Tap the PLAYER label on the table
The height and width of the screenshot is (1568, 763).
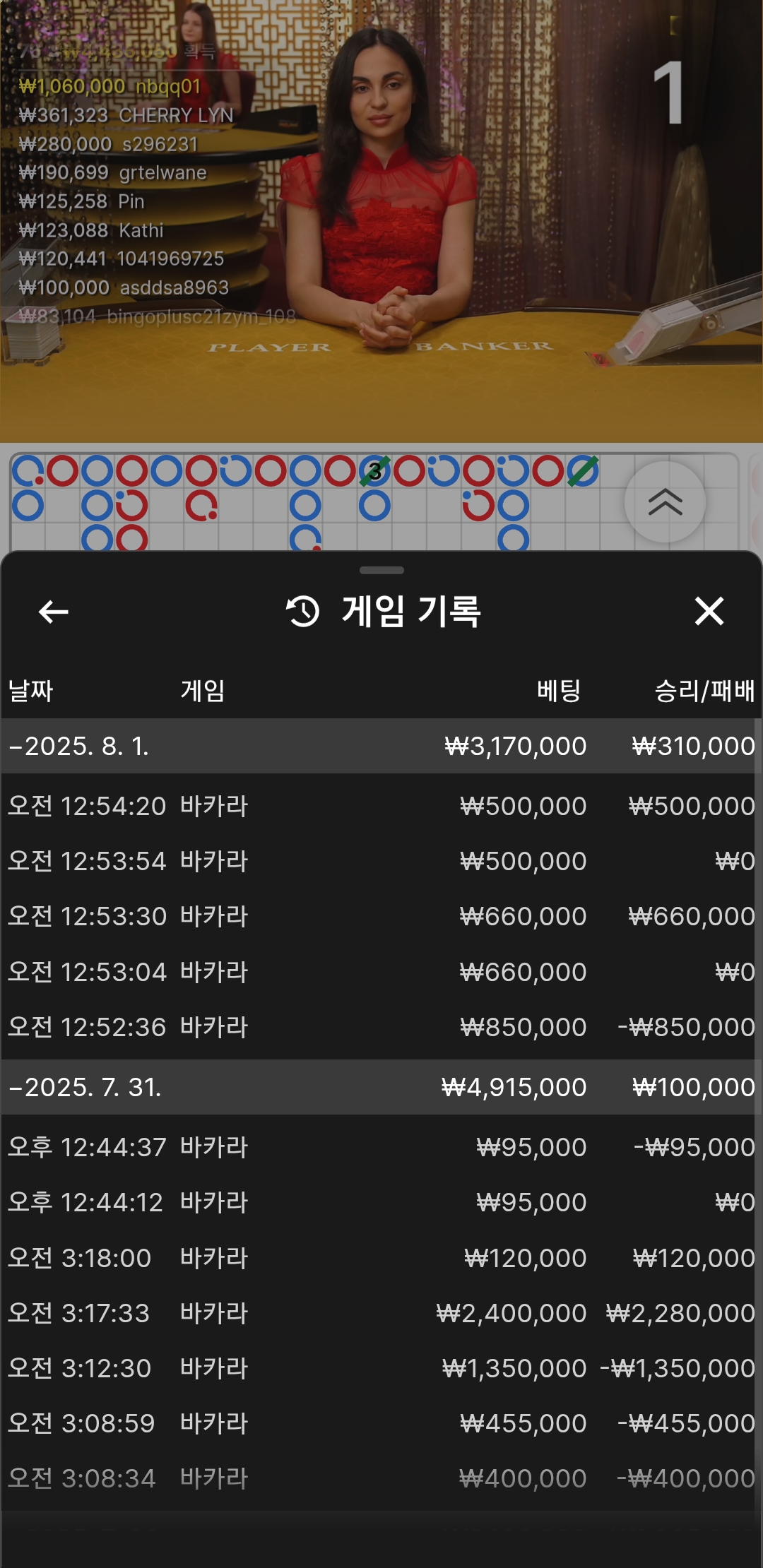[269, 348]
